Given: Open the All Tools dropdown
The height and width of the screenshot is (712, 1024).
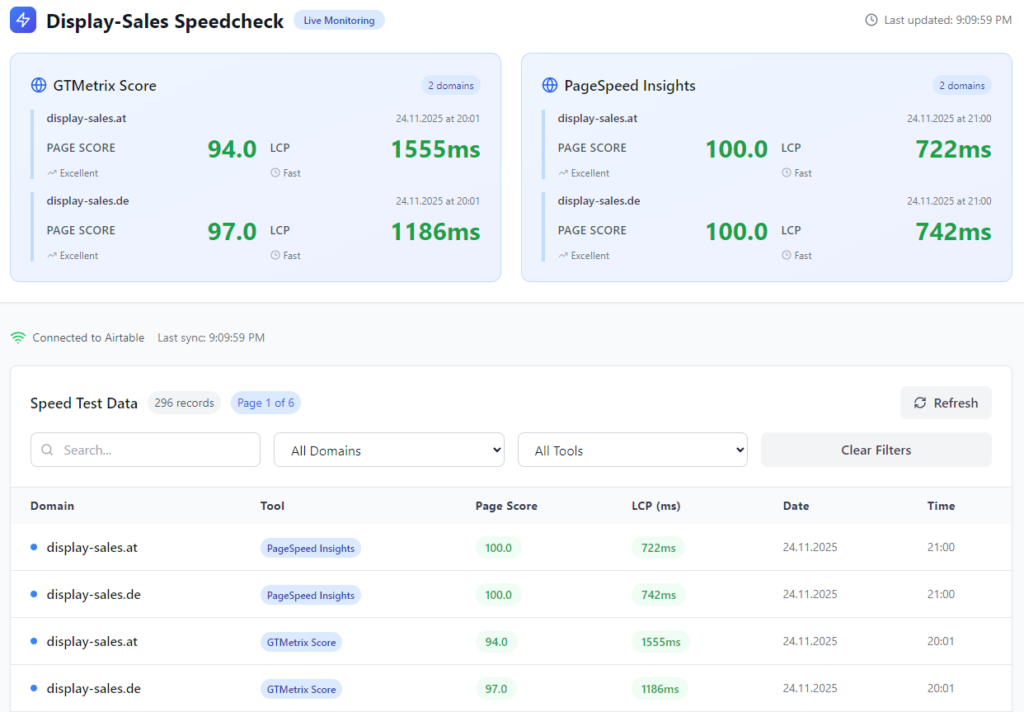Looking at the screenshot, I should 632,450.
